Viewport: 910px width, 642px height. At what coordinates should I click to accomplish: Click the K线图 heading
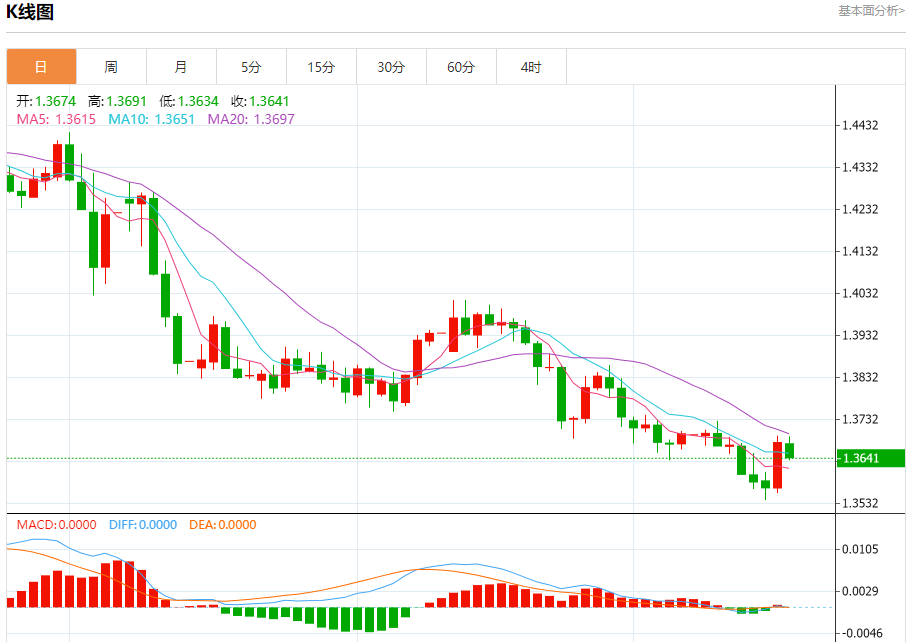tap(30, 12)
